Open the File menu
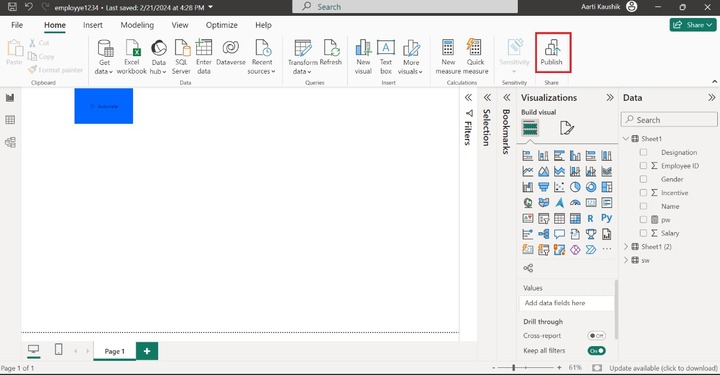720x375 pixels. coord(17,25)
